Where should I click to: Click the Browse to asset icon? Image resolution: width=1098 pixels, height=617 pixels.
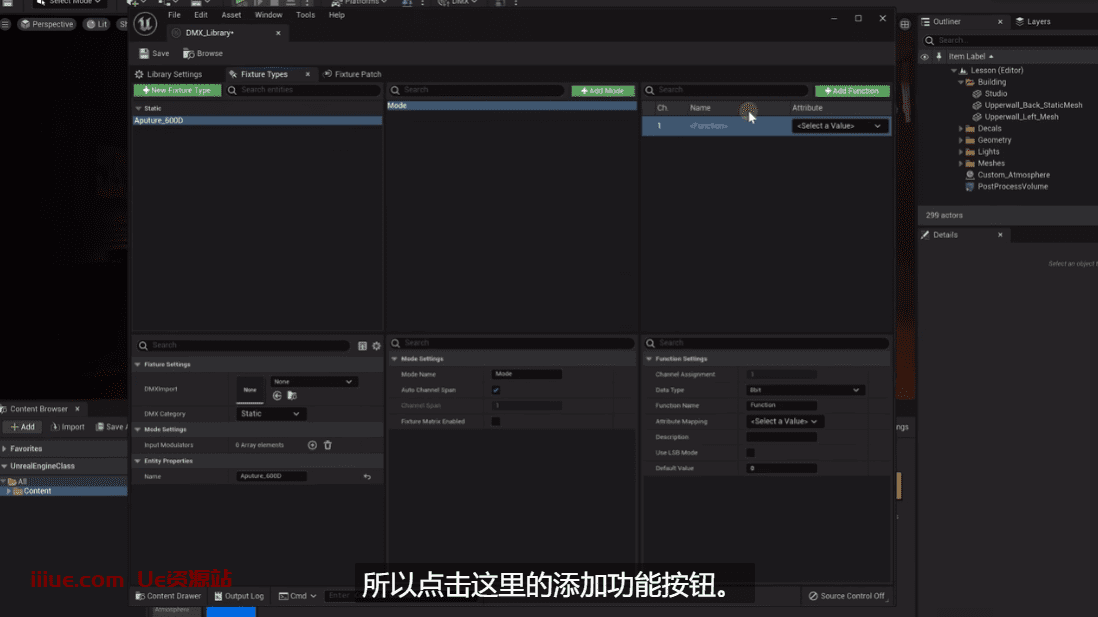[x=188, y=54]
